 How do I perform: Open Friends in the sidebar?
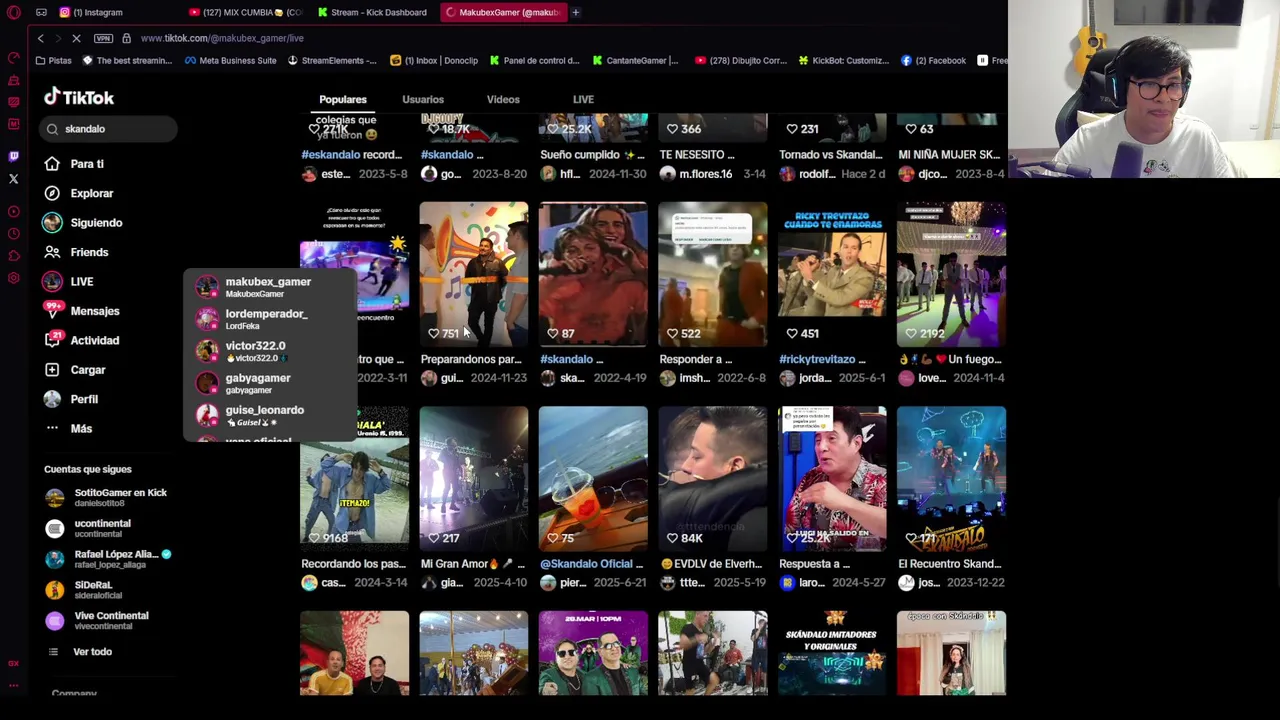coord(77,252)
